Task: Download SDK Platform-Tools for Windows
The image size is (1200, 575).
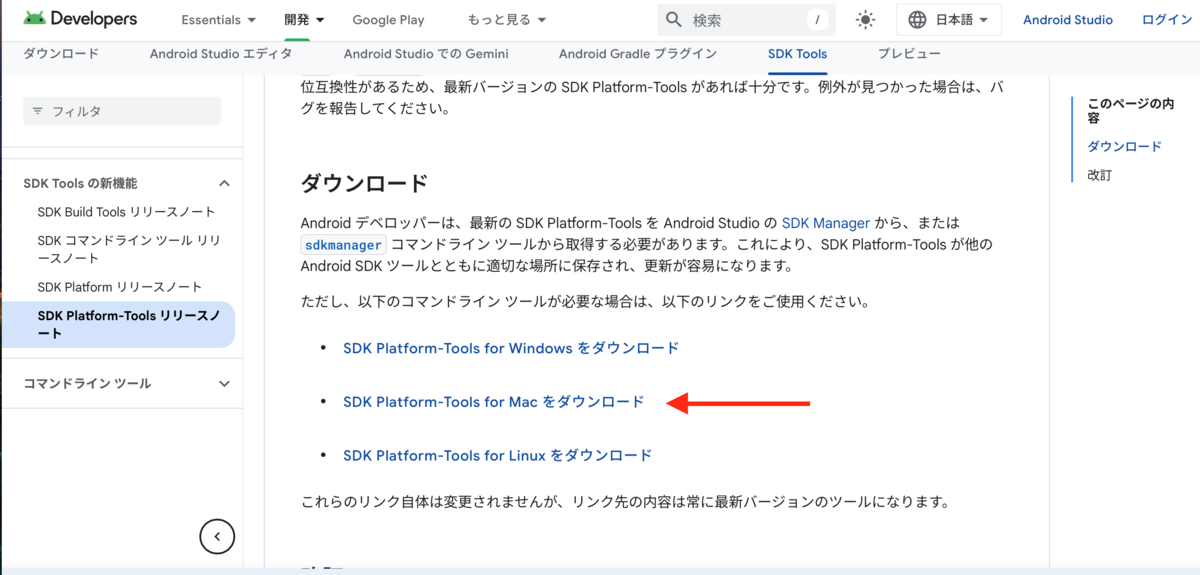Action: (x=511, y=348)
